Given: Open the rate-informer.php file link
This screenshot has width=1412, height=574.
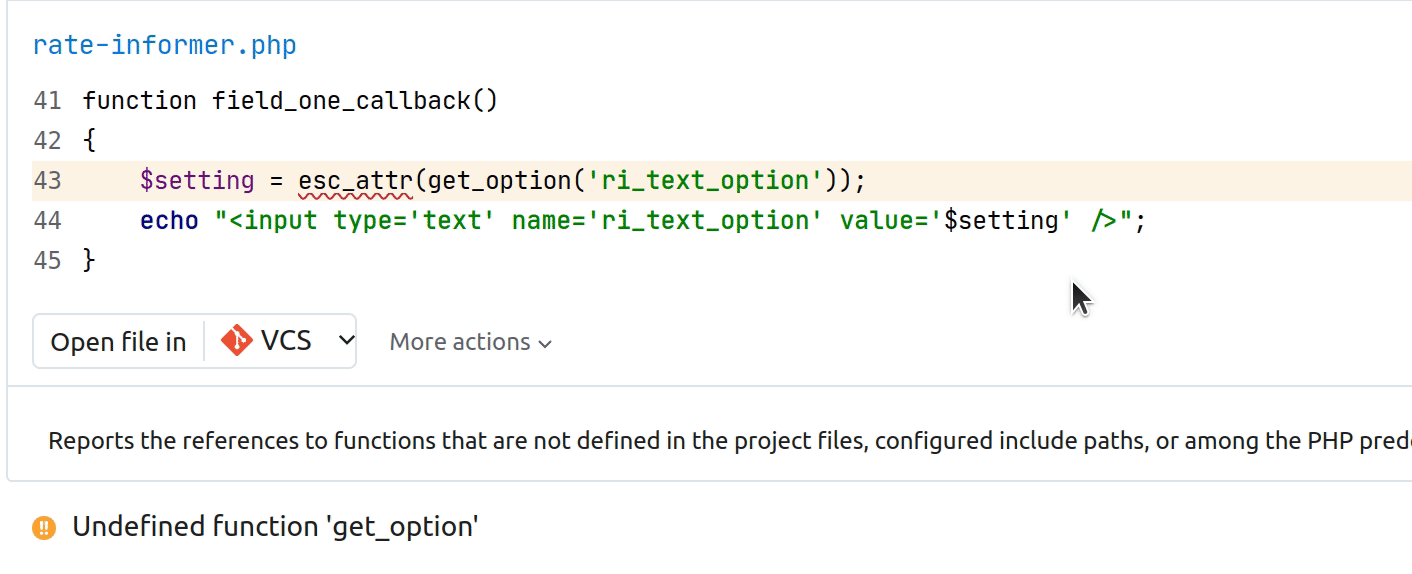Looking at the screenshot, I should click(164, 46).
